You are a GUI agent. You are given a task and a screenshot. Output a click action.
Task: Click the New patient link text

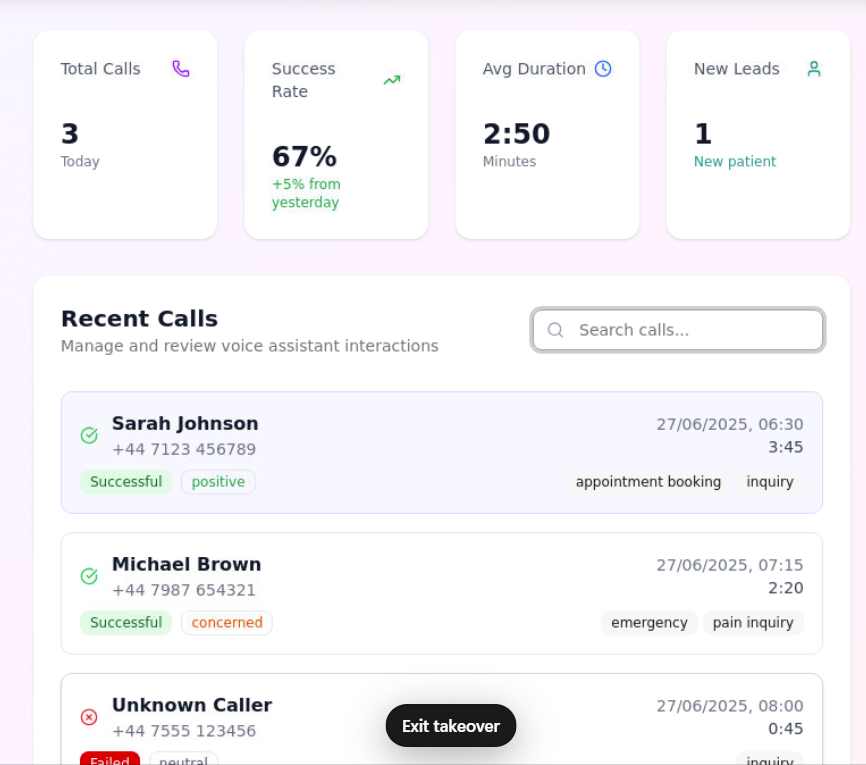(x=735, y=162)
